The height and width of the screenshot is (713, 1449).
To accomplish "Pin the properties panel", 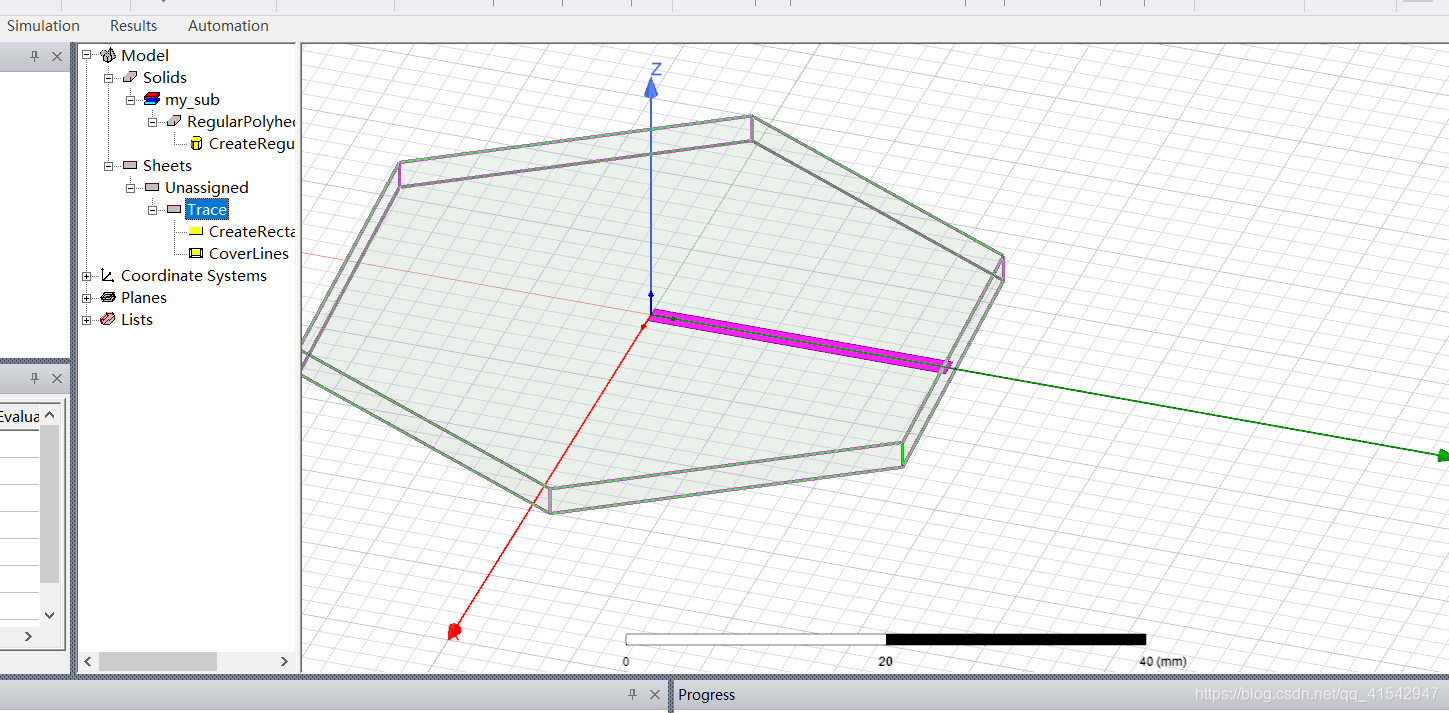I will [34, 378].
